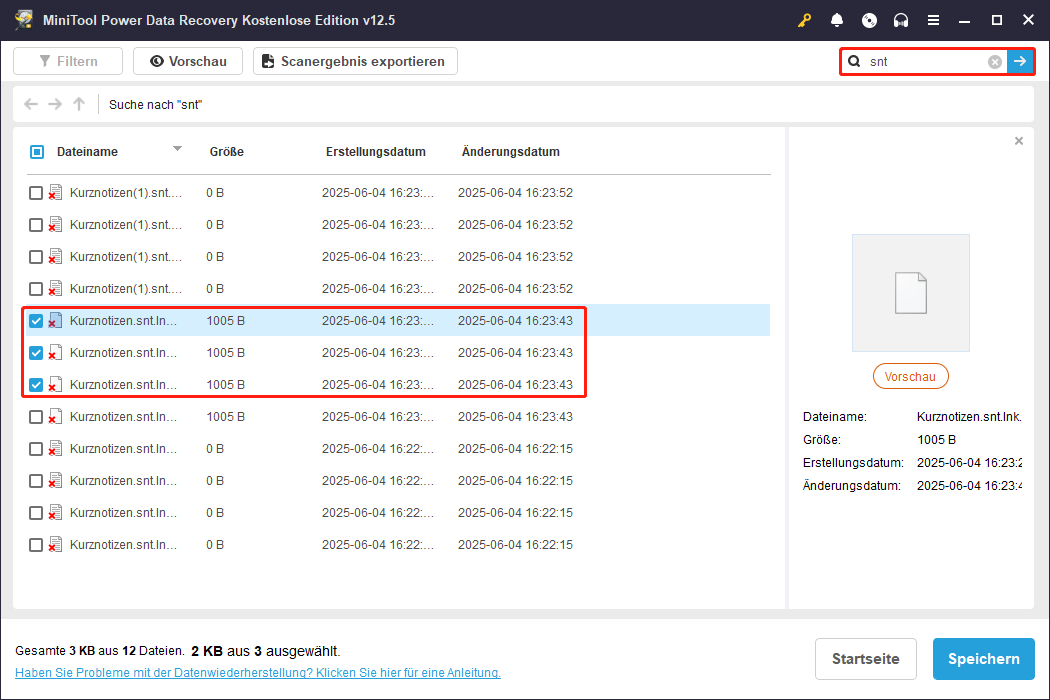Screen dimensions: 1050x700
Task: Open the bell notifications icon
Action: click(836, 20)
